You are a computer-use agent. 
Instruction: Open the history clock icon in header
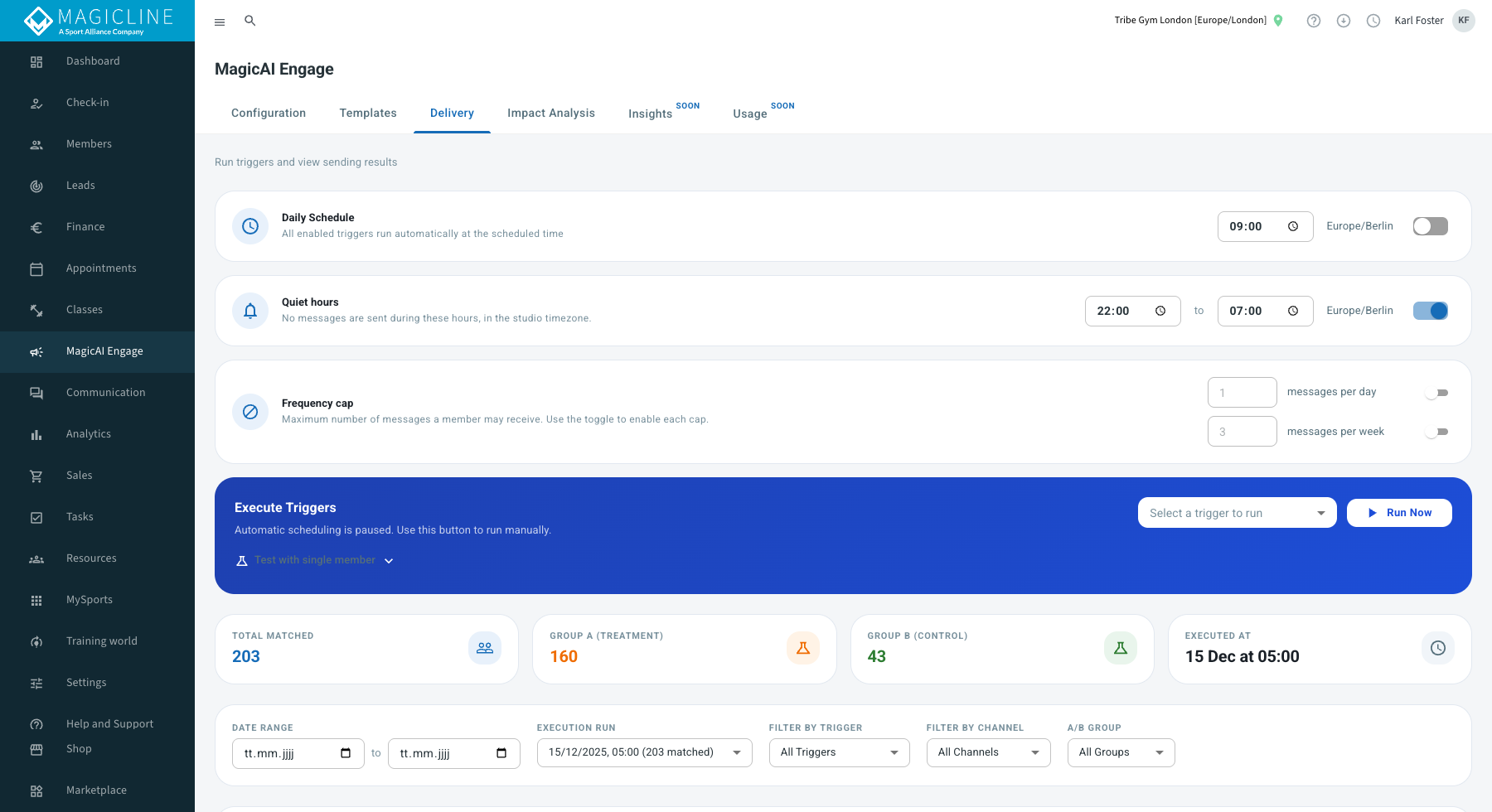tap(1373, 21)
